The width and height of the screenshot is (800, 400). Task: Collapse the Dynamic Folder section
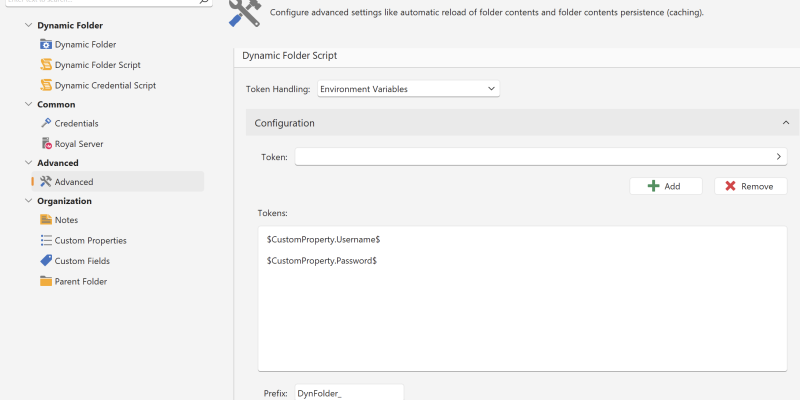click(27, 25)
